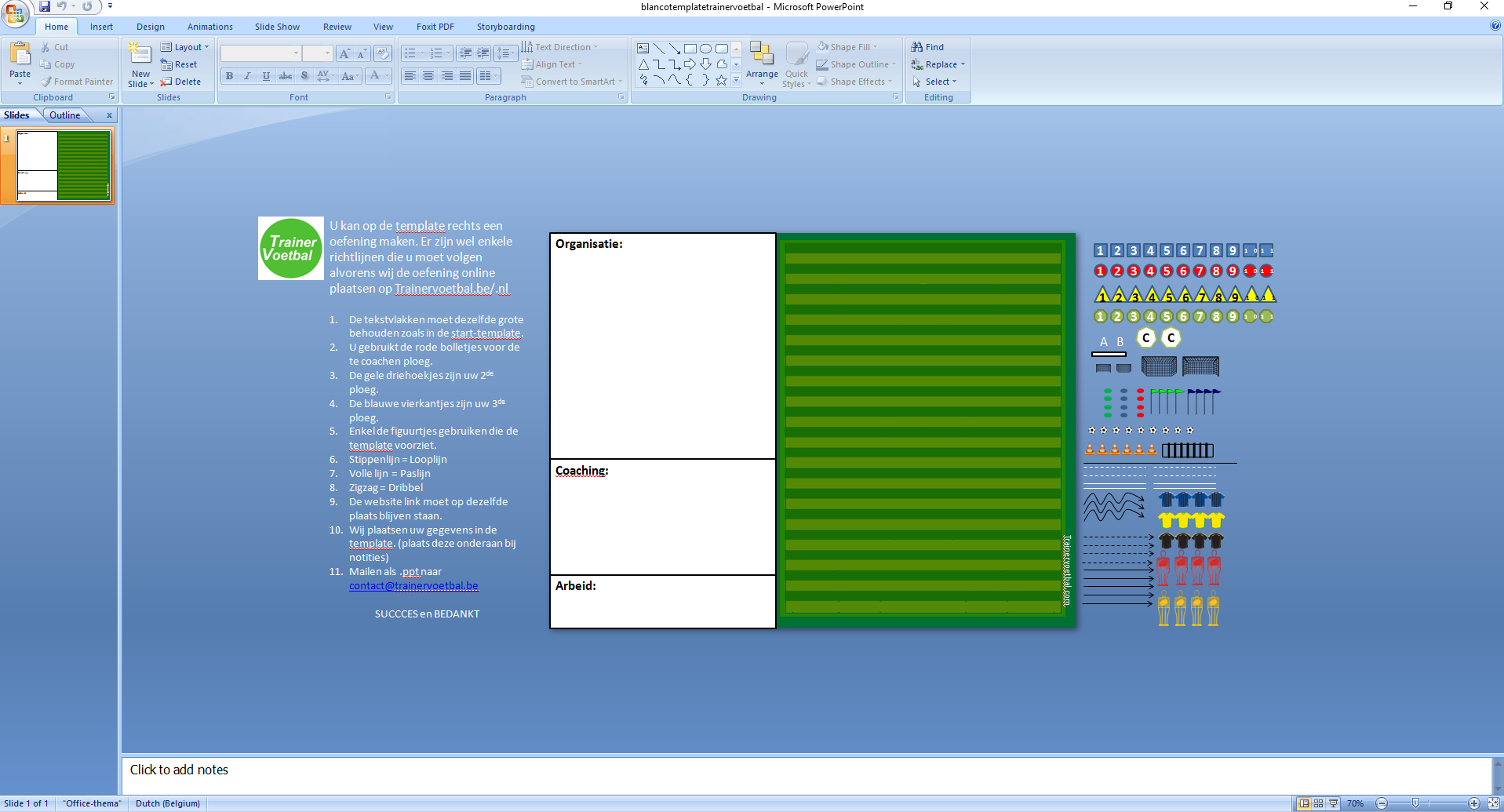
Task: Switch to the Outline pane tab
Action: click(64, 115)
